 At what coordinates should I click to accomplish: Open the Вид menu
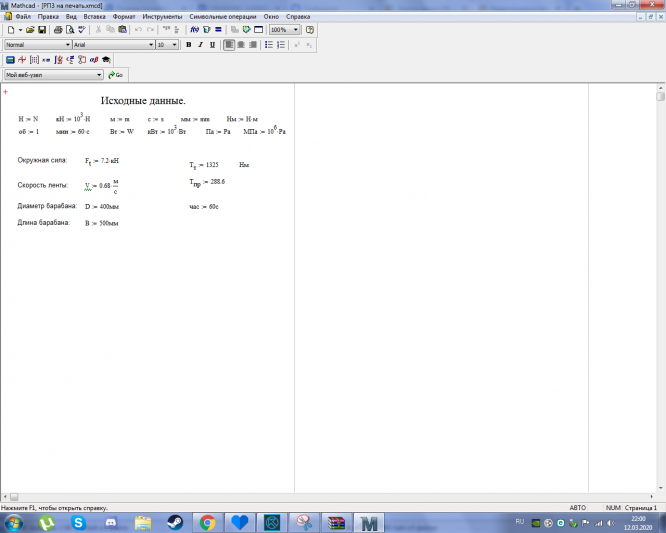[x=71, y=17]
